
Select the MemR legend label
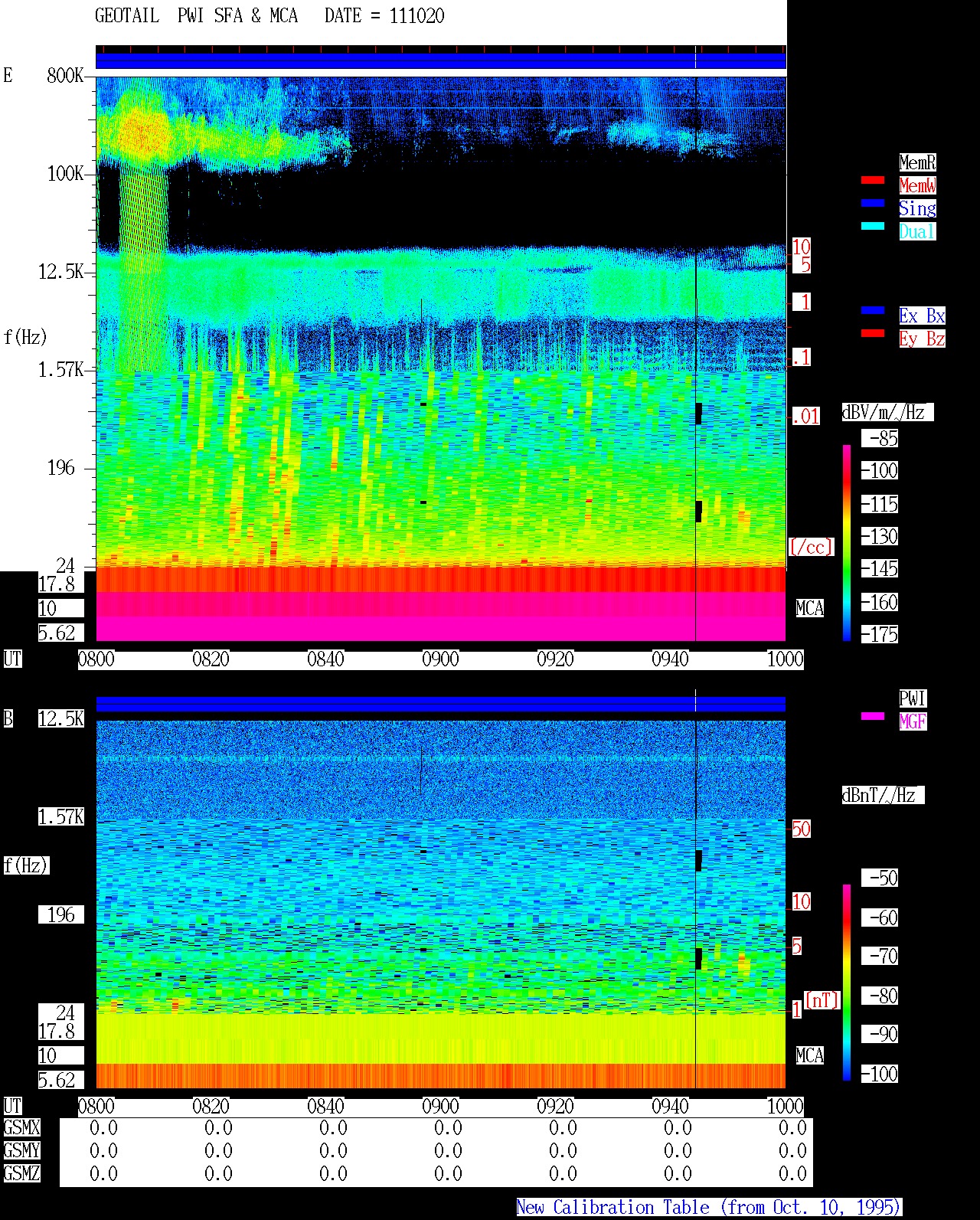coord(917,162)
